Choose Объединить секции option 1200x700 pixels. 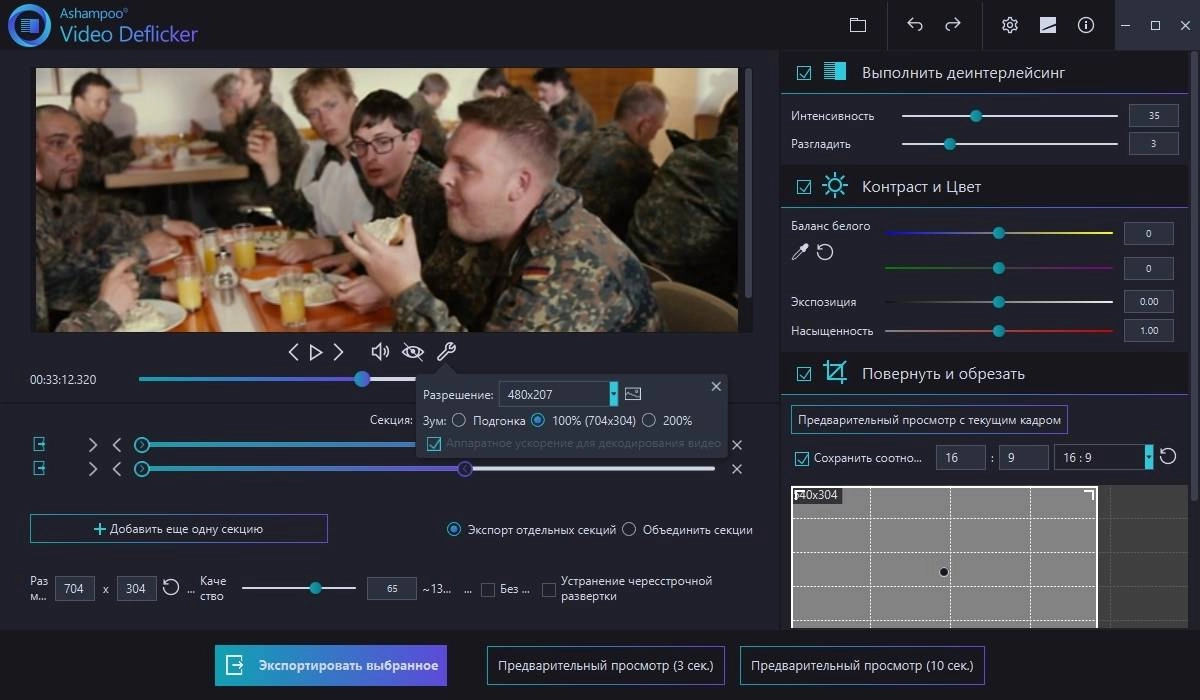[x=629, y=529]
